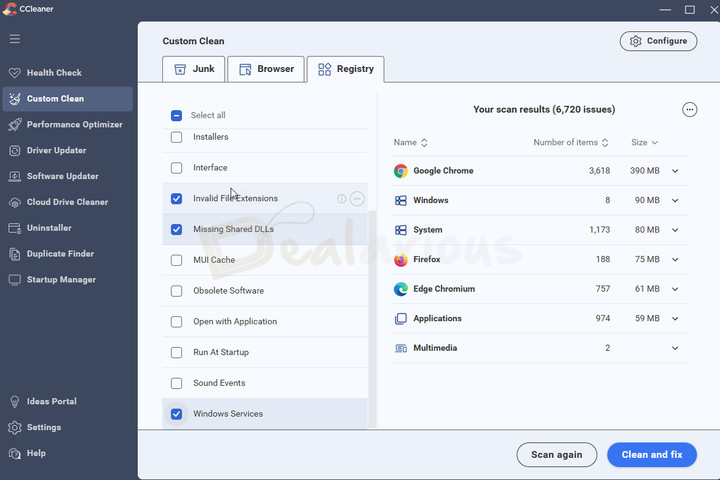Select the Registry tab
Image resolution: width=720 pixels, height=480 pixels.
point(345,69)
